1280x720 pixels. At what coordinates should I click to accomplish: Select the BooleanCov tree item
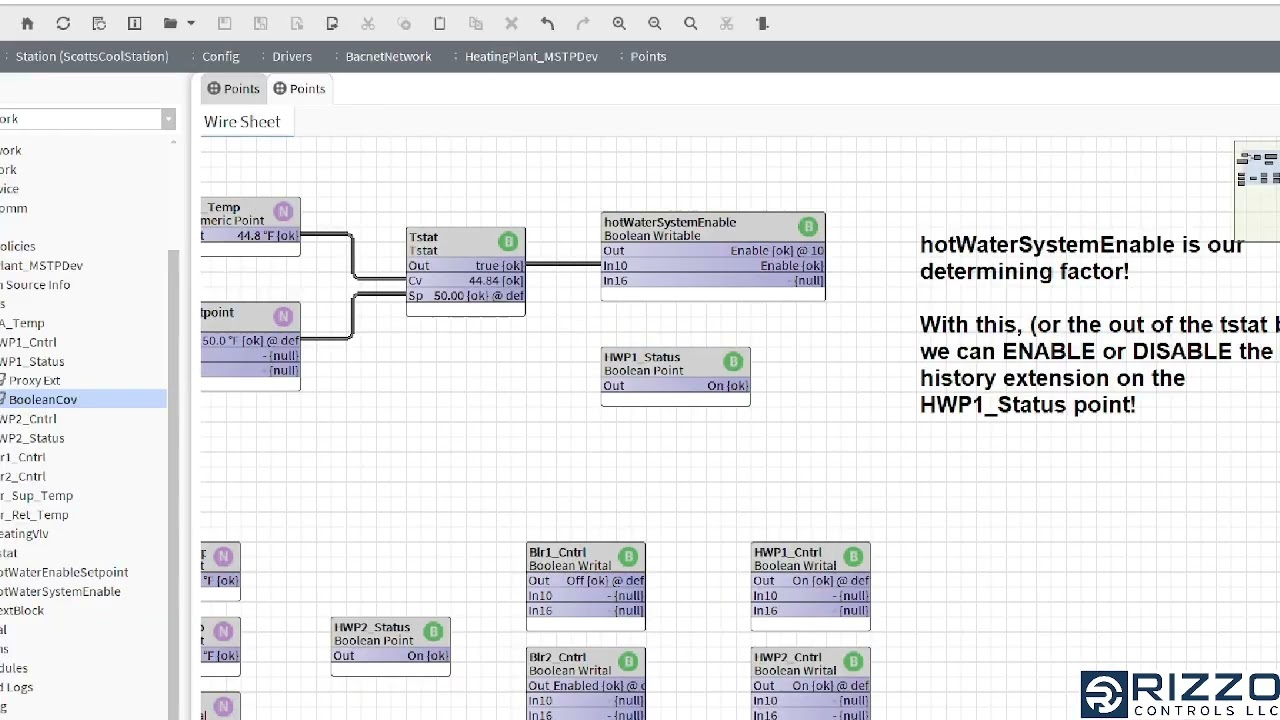pos(43,400)
